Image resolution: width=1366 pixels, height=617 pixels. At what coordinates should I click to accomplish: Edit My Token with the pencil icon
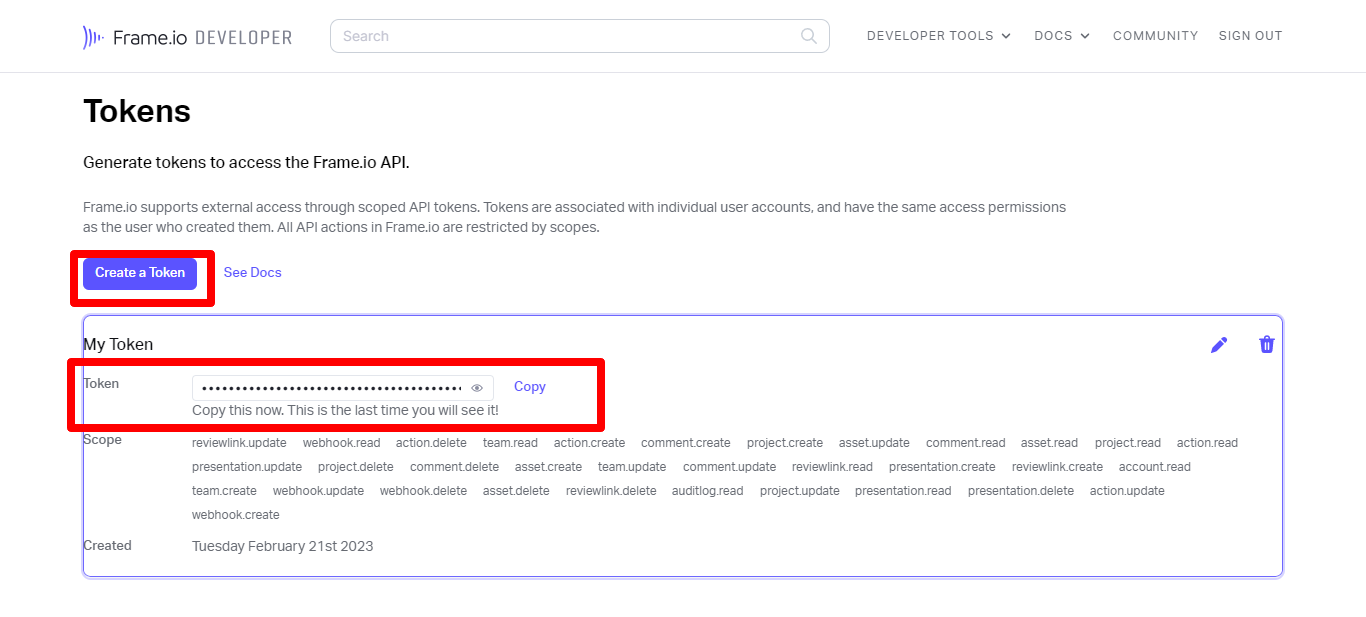point(1218,345)
